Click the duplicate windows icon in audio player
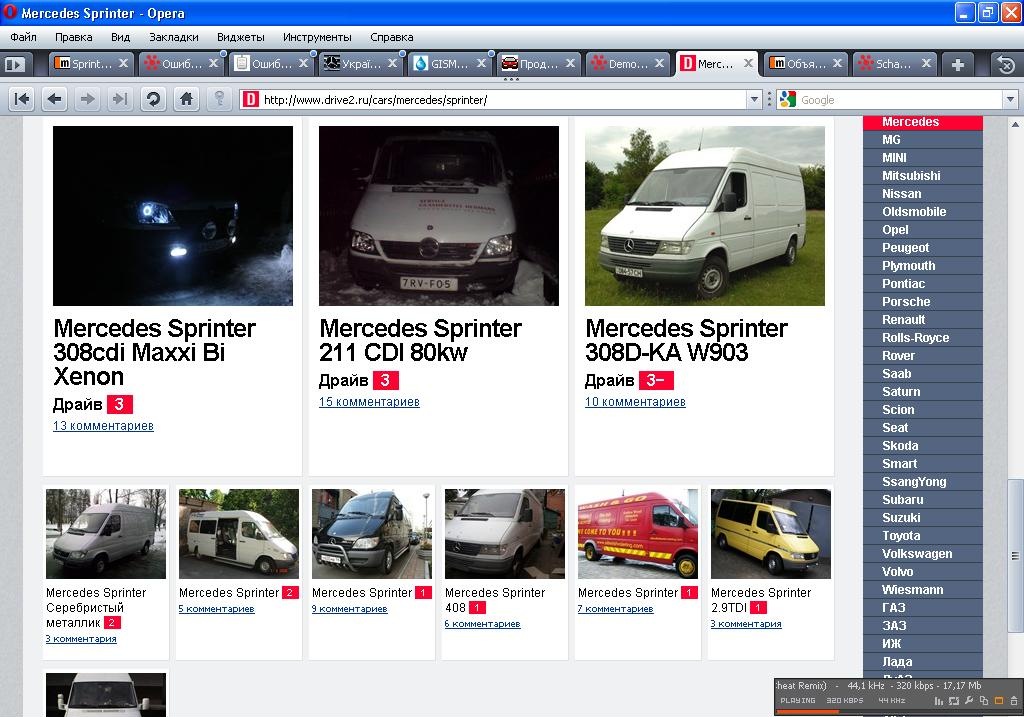Viewport: 1024px width, 717px height. pos(984,701)
